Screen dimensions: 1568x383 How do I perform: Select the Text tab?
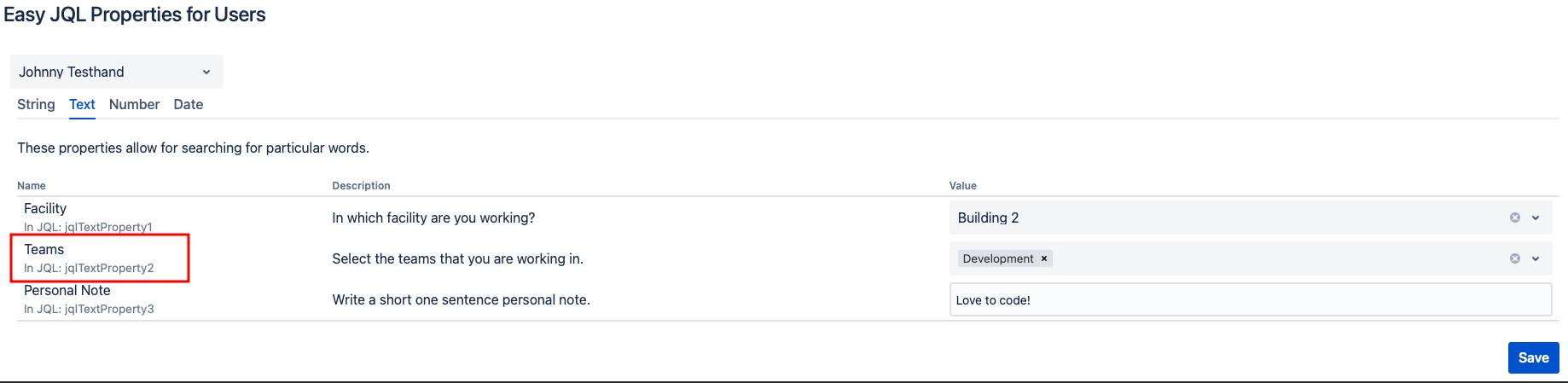(x=82, y=104)
